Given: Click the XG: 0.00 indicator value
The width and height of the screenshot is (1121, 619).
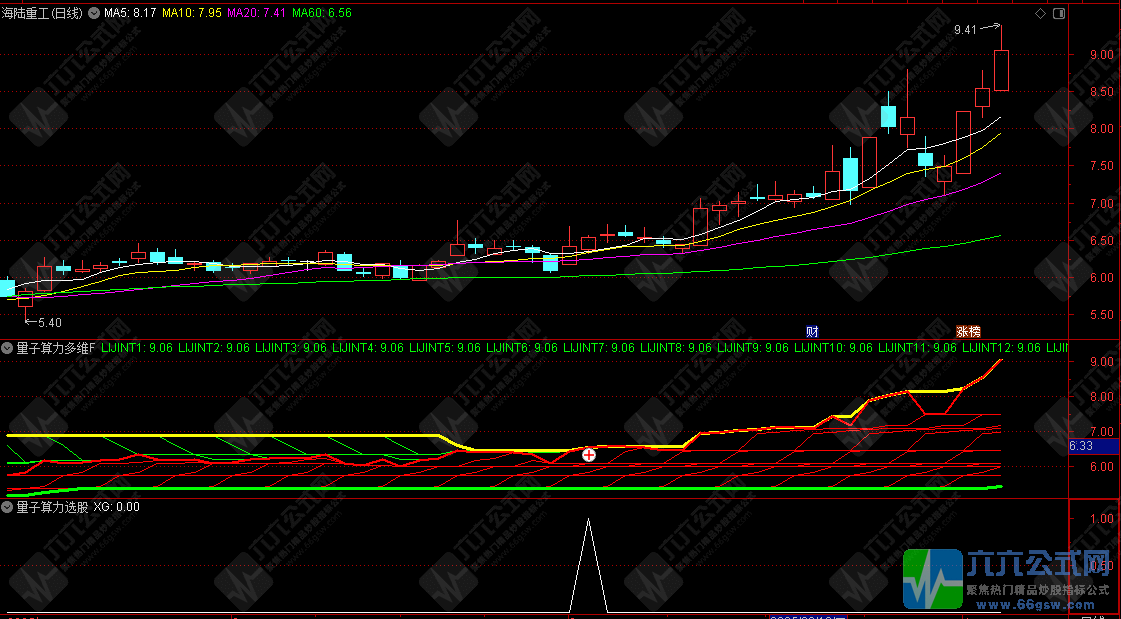Looking at the screenshot, I should click(x=117, y=507).
